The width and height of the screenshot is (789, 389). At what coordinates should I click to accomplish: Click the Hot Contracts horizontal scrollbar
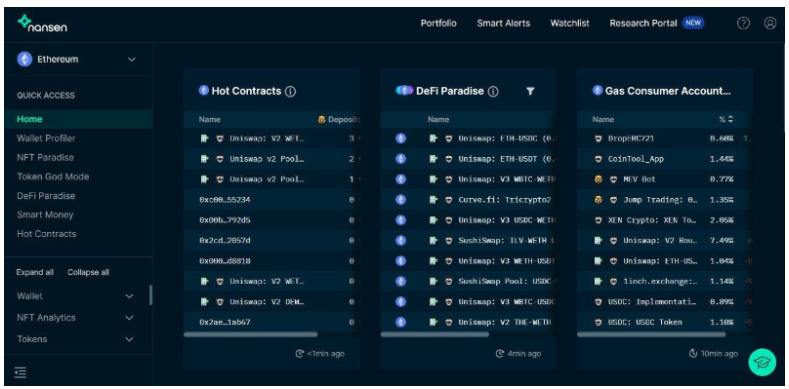pyautogui.click(x=251, y=334)
